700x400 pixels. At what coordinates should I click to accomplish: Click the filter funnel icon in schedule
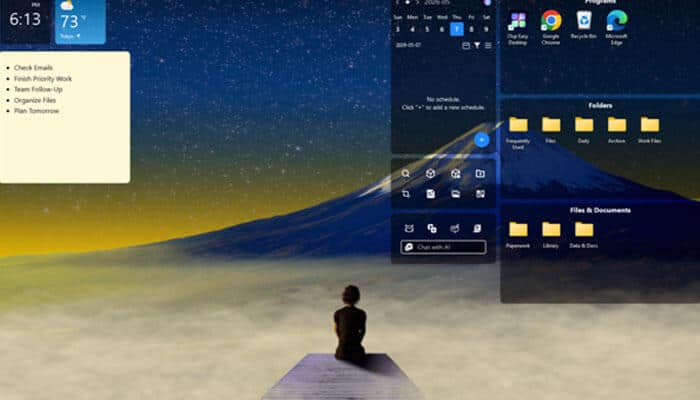[477, 45]
